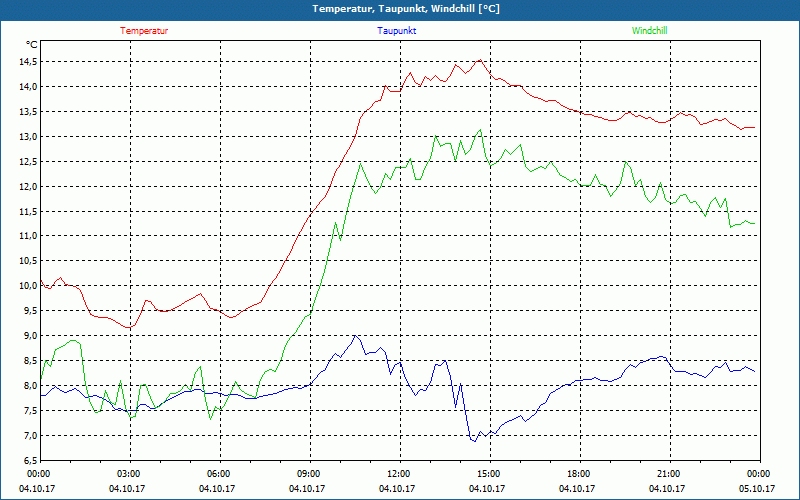
Task: Click the 05.10.17 date label
Action: [757, 489]
